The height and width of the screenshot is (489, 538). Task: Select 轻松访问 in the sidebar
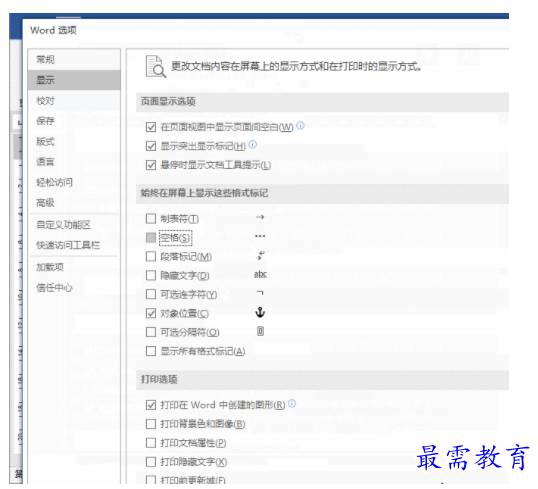(x=74, y=182)
